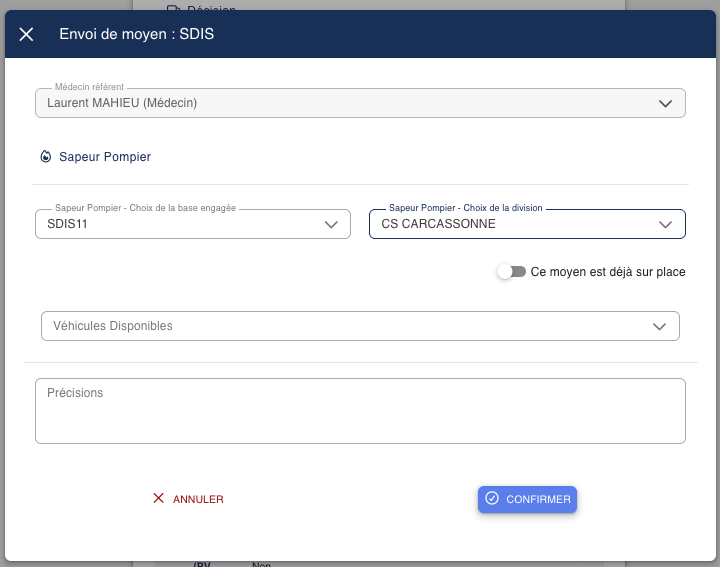Viewport: 720px width, 567px height.
Task: Click the CONFIRMER button
Action: click(x=527, y=499)
